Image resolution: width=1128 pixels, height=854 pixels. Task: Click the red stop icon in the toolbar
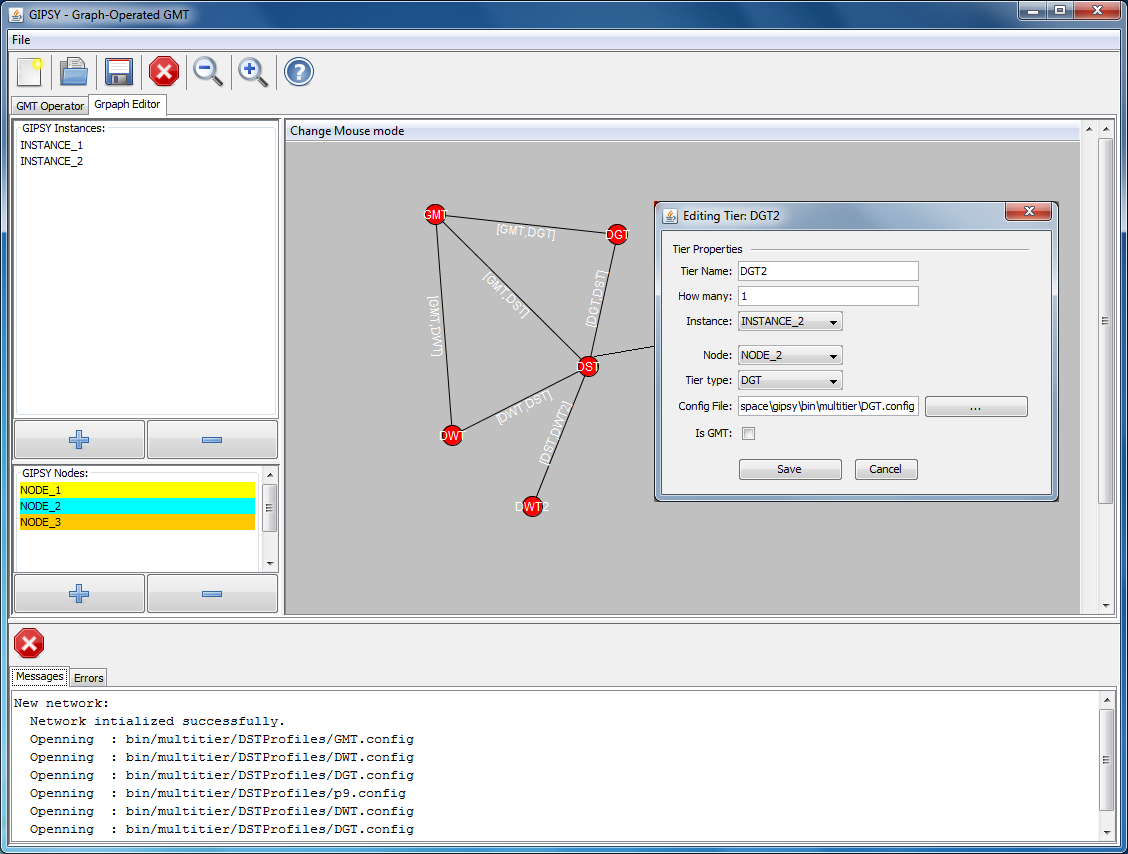pos(164,72)
